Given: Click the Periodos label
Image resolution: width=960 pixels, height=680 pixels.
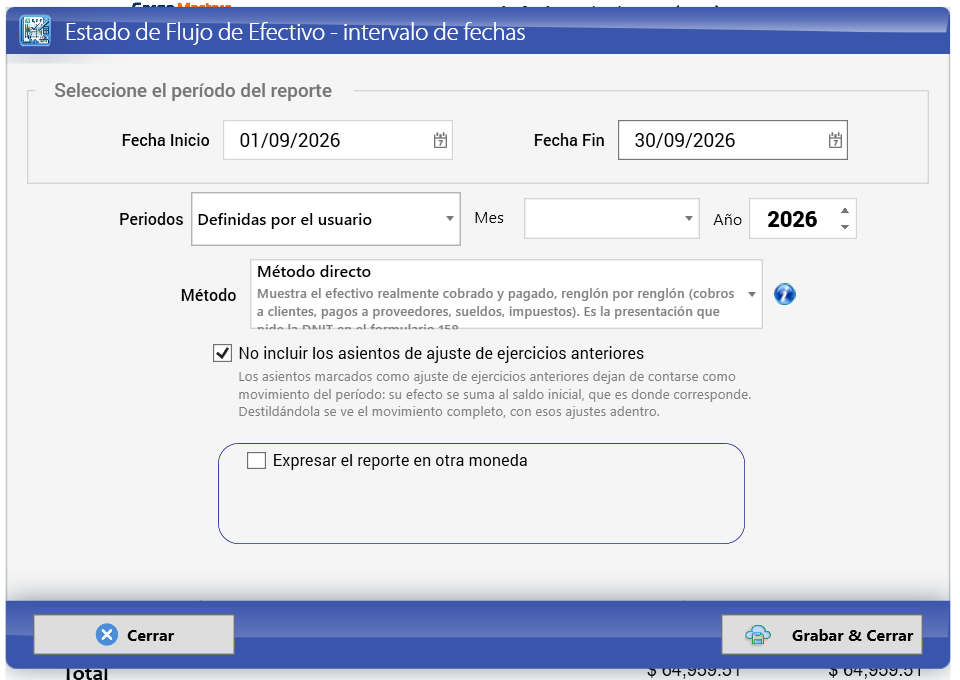Looking at the screenshot, I should pyautogui.click(x=151, y=219).
